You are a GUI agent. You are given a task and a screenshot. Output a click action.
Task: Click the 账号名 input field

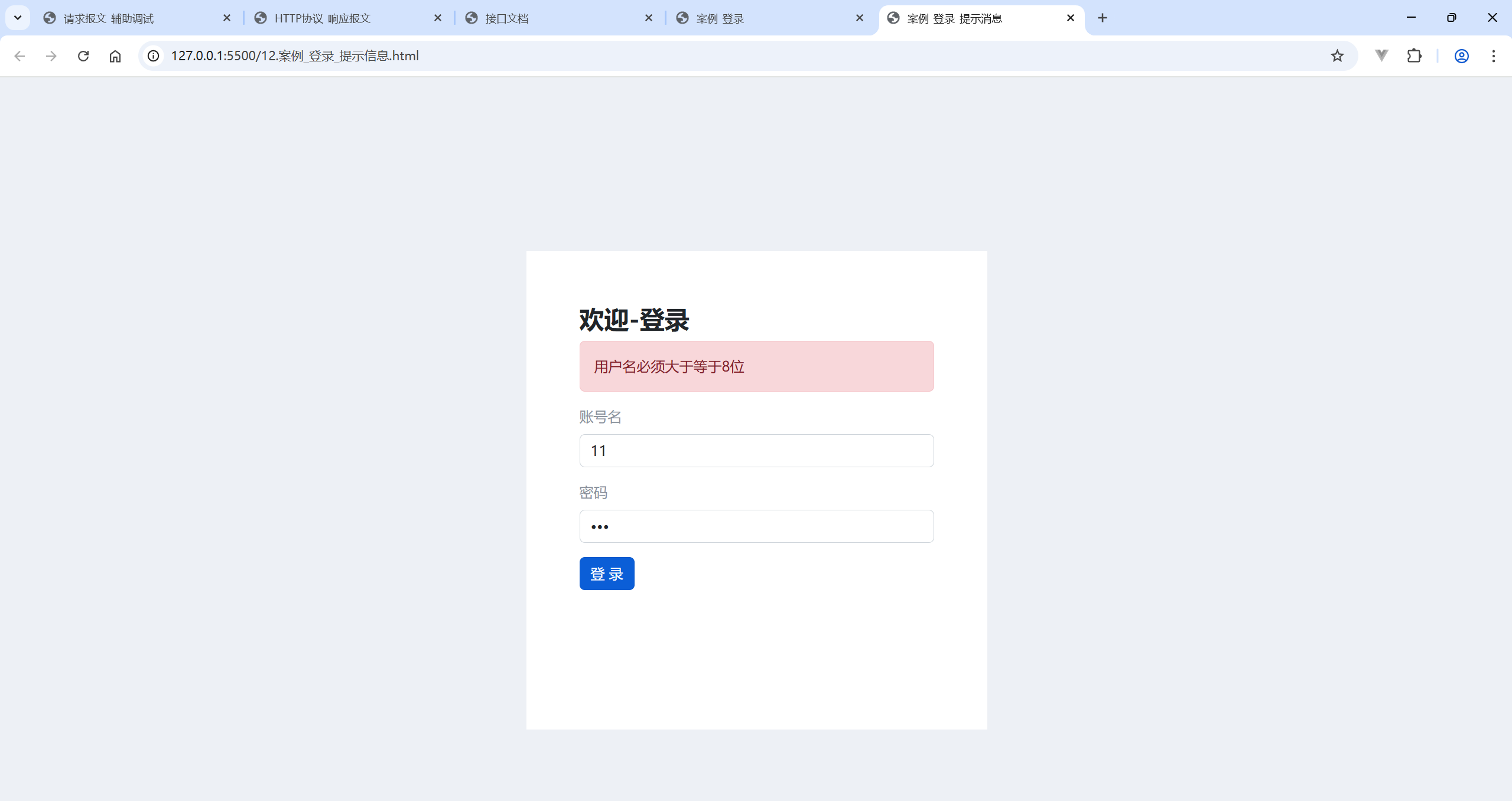(x=756, y=451)
